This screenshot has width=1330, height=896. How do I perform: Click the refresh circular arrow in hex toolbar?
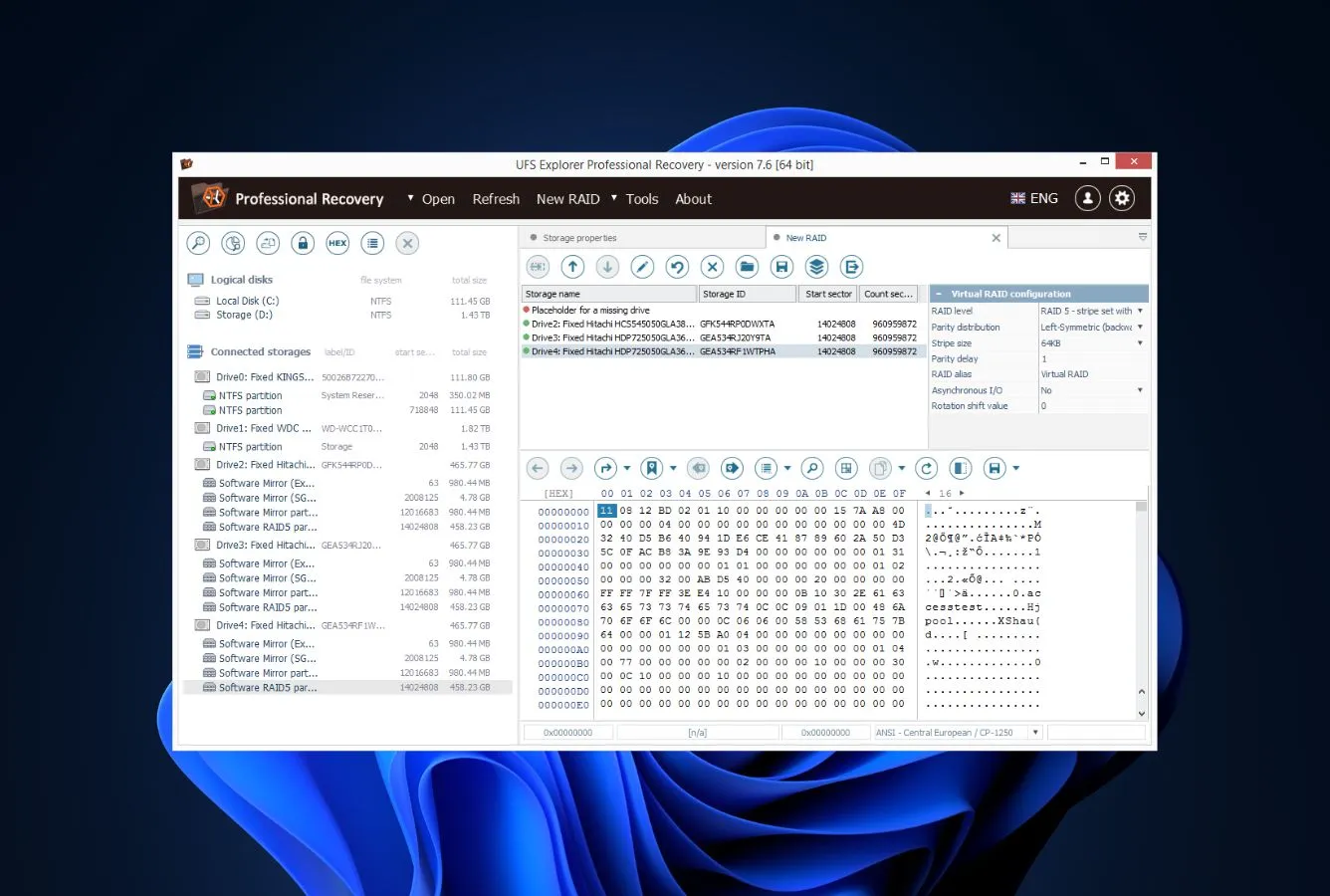pos(926,468)
